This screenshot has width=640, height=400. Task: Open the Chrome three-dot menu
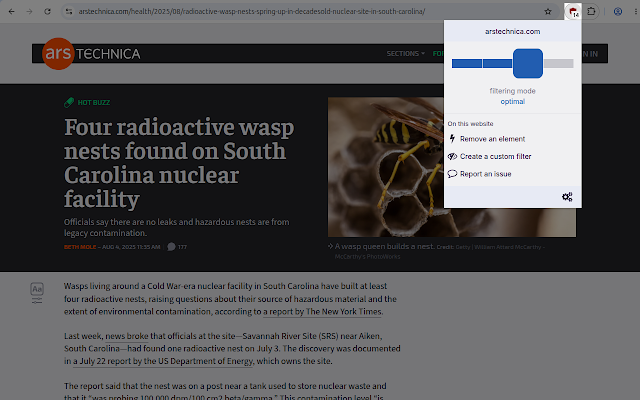(x=636, y=11)
